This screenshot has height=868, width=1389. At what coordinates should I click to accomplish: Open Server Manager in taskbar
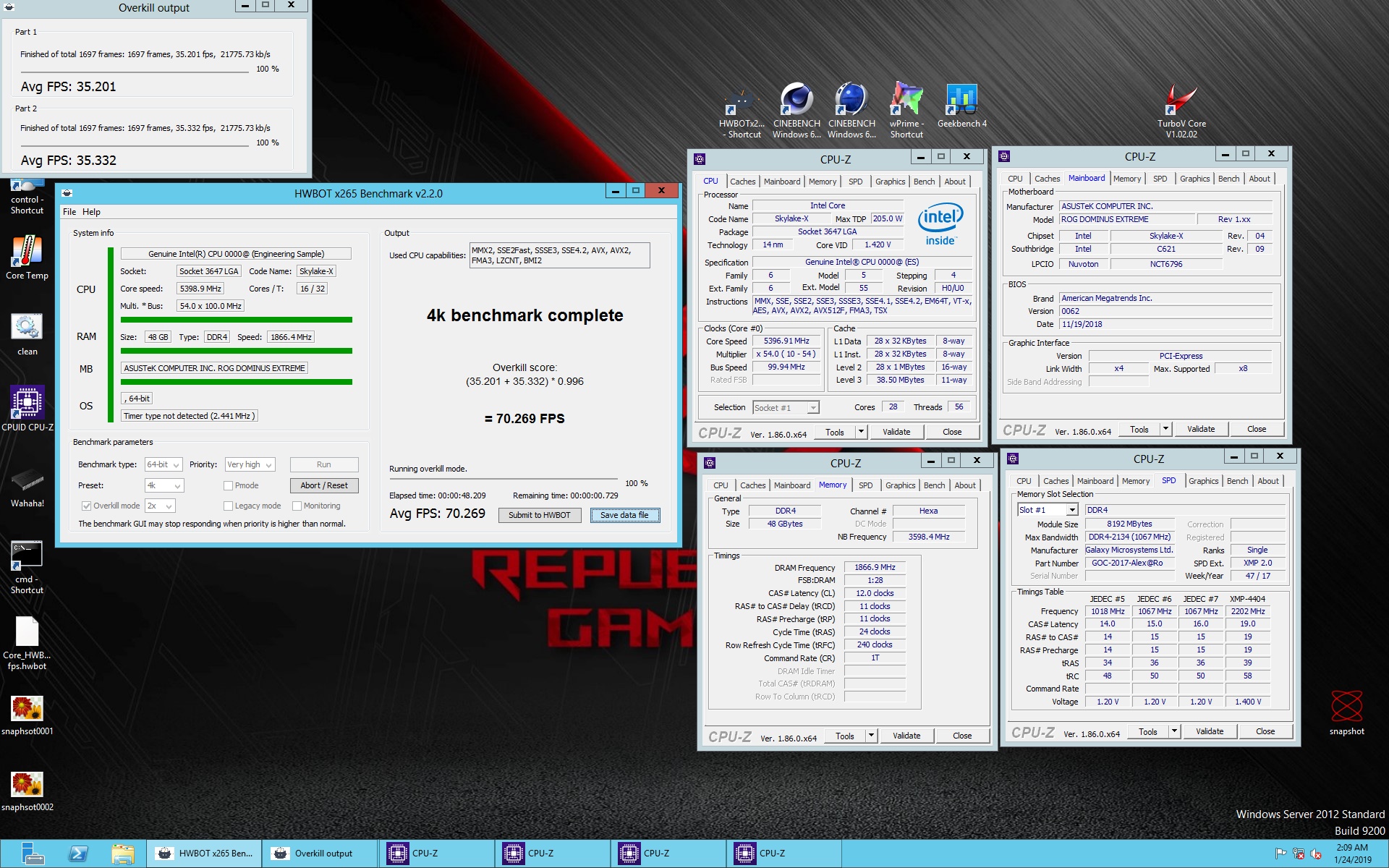pos(33,854)
